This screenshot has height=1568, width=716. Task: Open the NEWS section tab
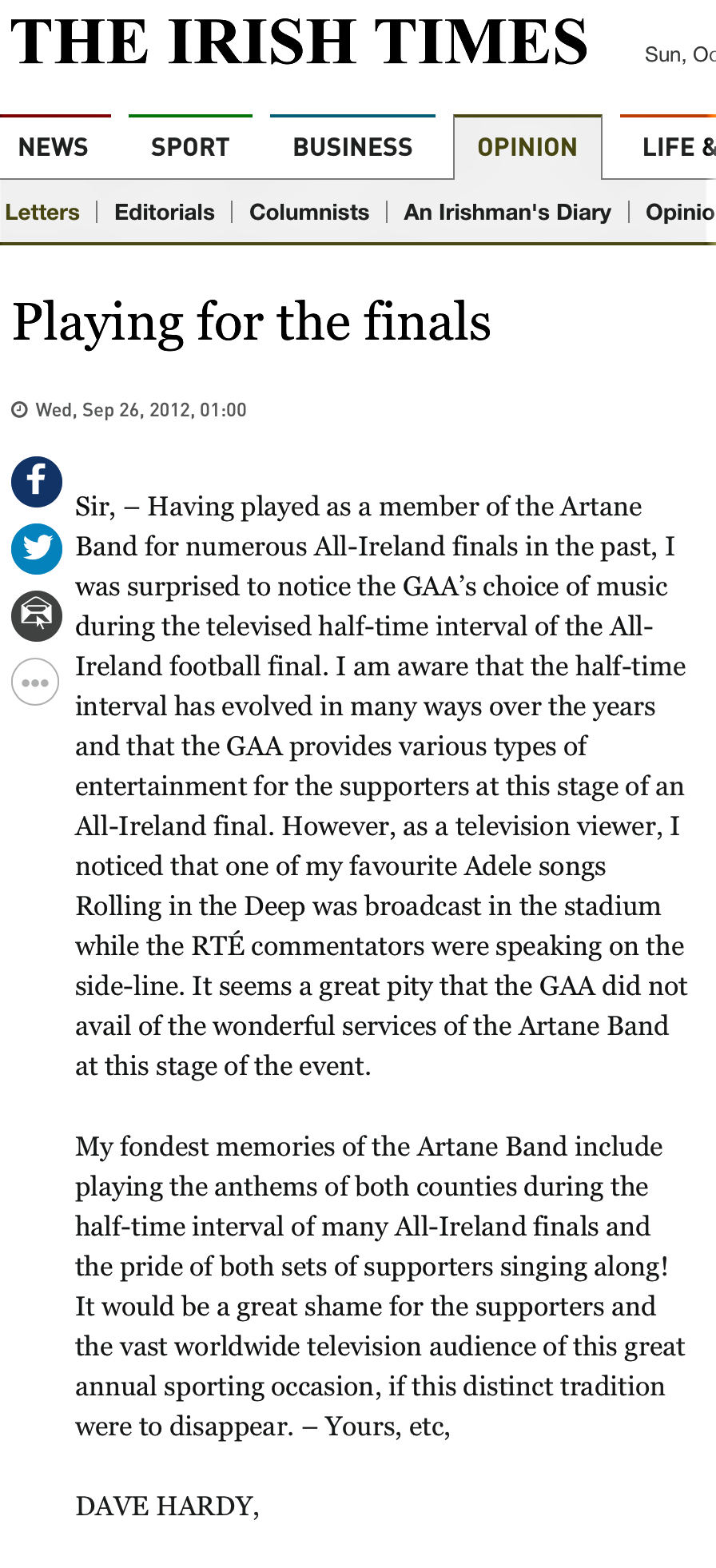(54, 148)
